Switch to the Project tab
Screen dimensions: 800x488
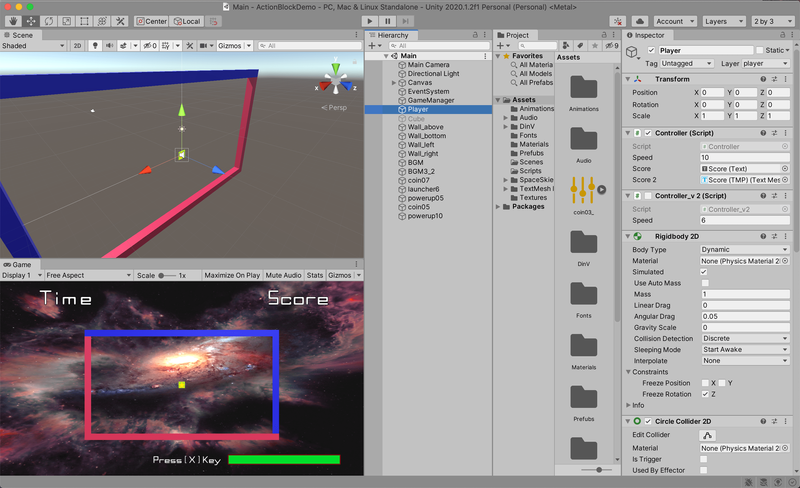pos(517,35)
